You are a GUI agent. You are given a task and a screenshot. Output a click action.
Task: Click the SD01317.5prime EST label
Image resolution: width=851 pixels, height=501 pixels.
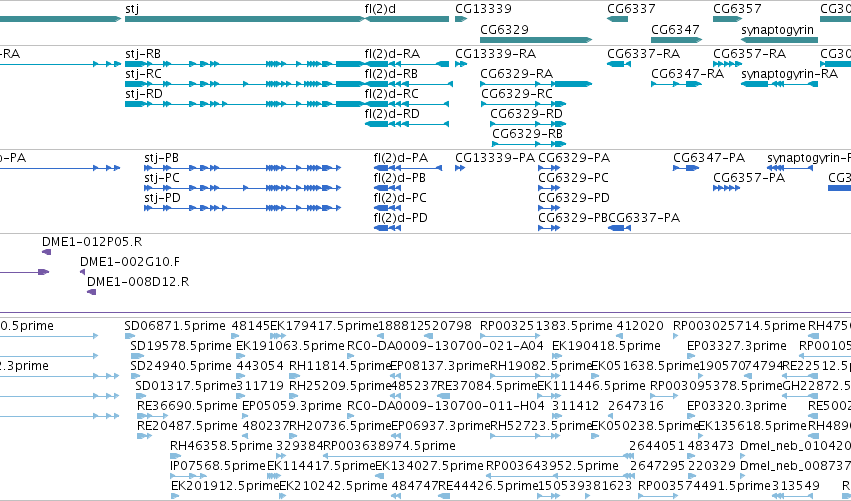point(186,386)
